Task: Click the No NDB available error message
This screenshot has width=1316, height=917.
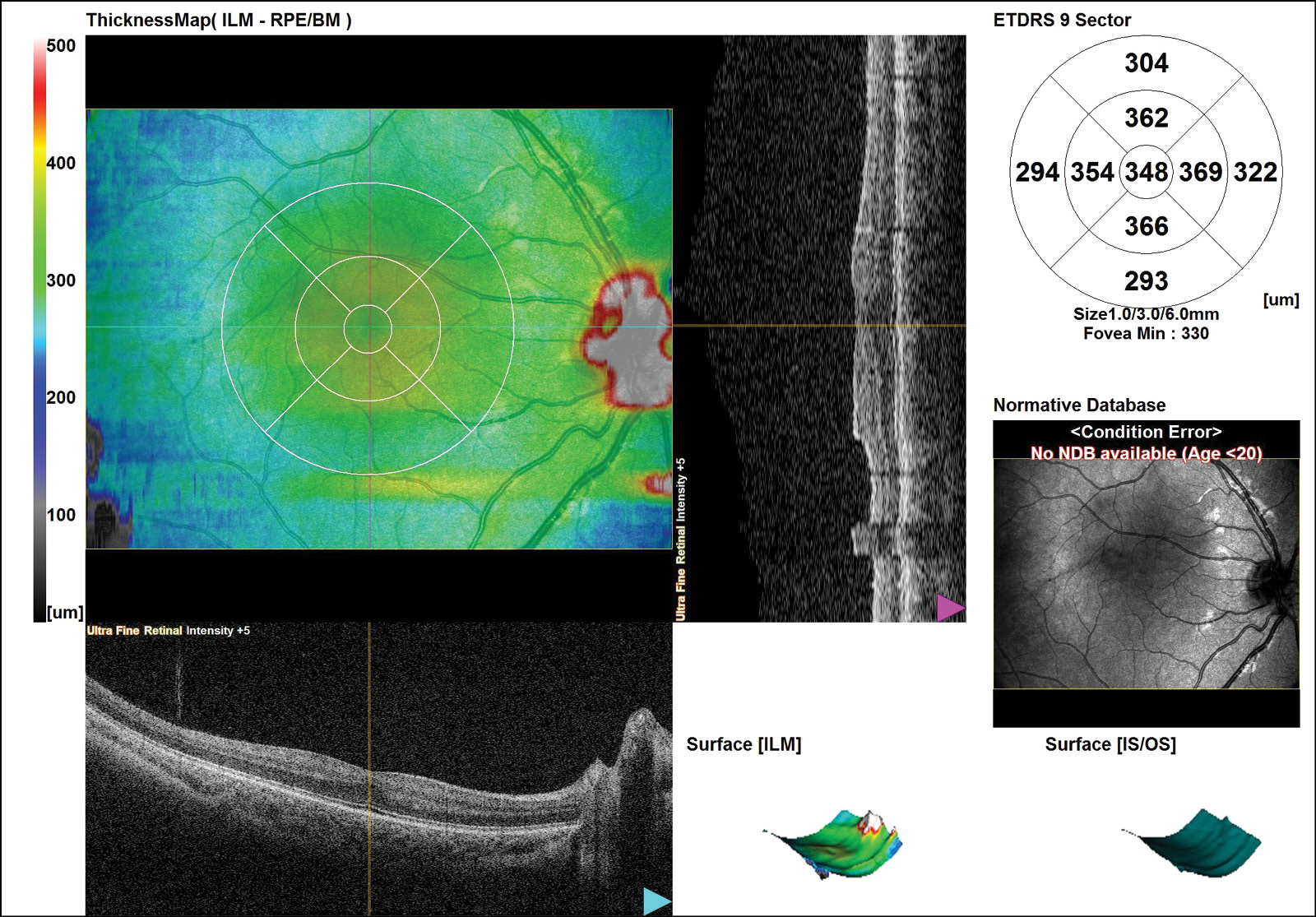Action: click(1146, 453)
